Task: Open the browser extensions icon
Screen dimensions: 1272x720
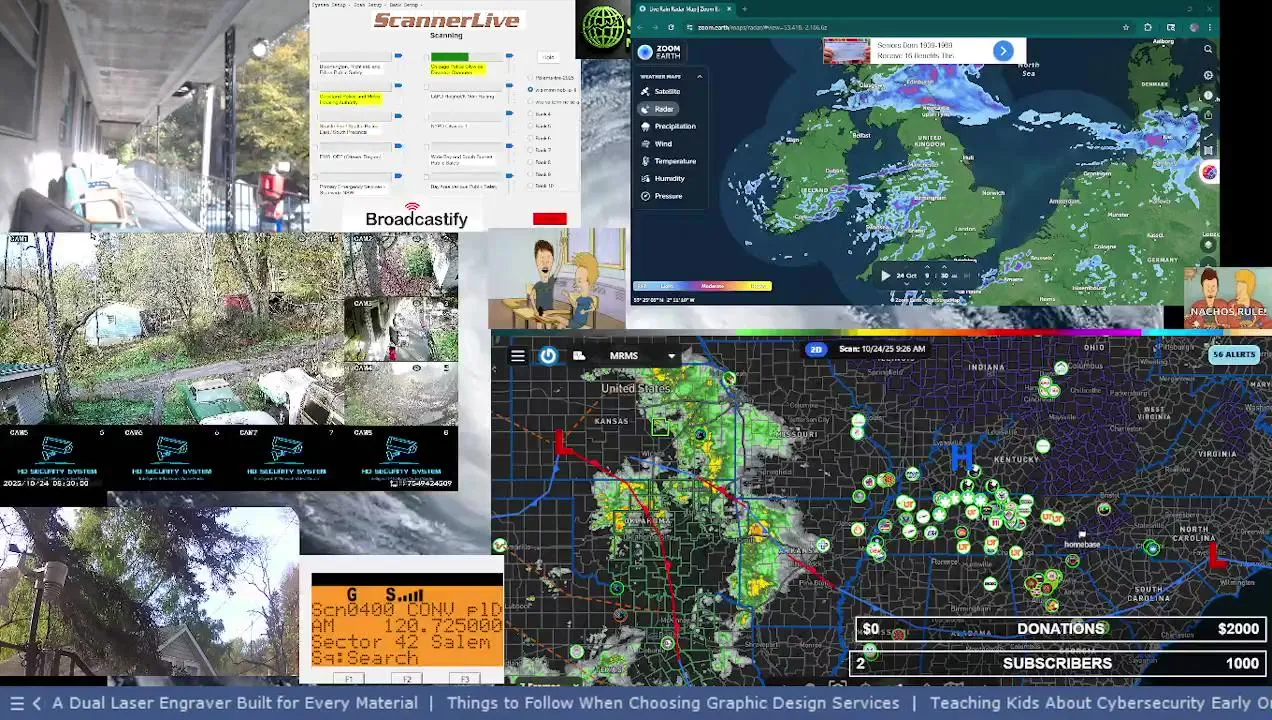Action: coord(1148,27)
